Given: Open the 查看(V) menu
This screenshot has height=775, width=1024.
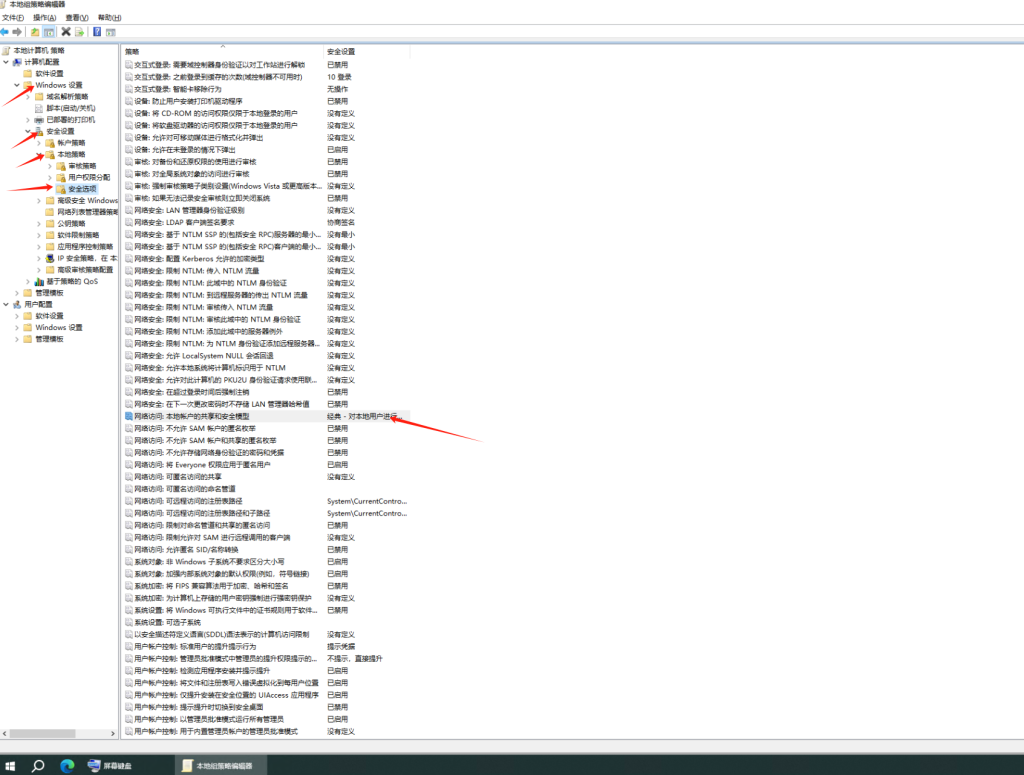Looking at the screenshot, I should [x=76, y=18].
